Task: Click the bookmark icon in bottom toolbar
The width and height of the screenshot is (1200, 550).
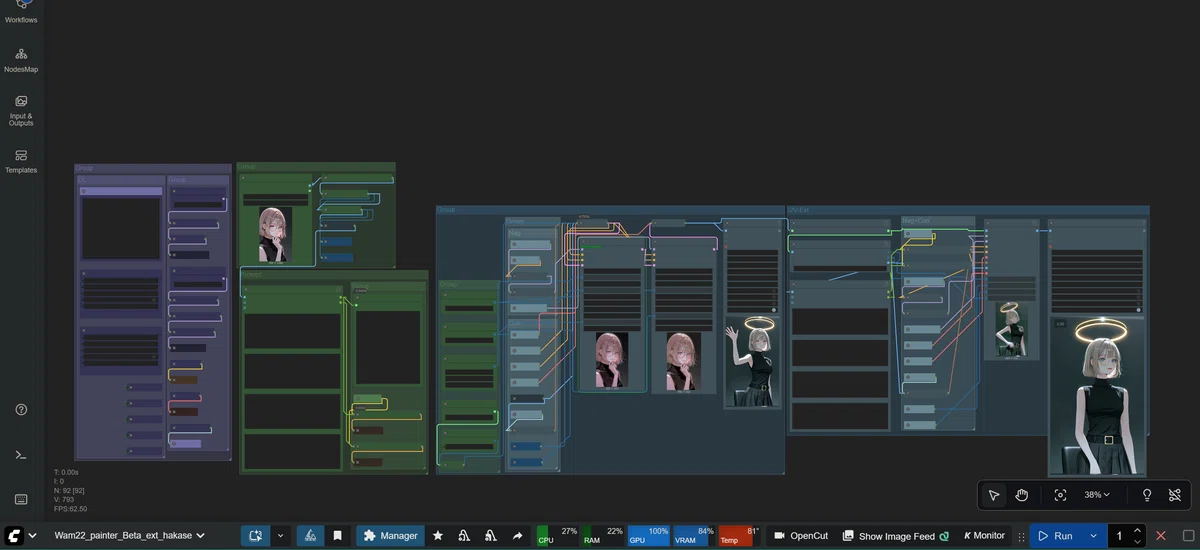Action: point(338,536)
